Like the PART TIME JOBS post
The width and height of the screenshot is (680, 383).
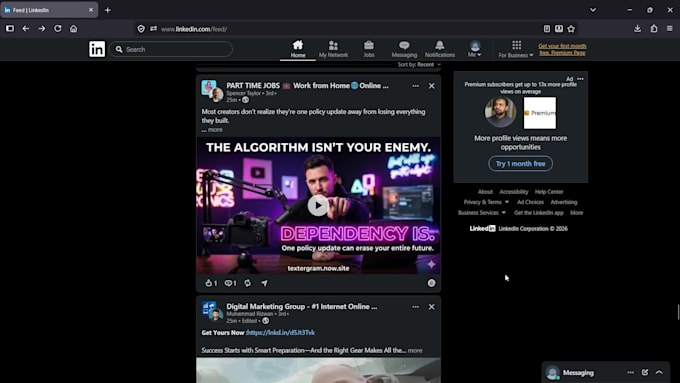(x=211, y=283)
